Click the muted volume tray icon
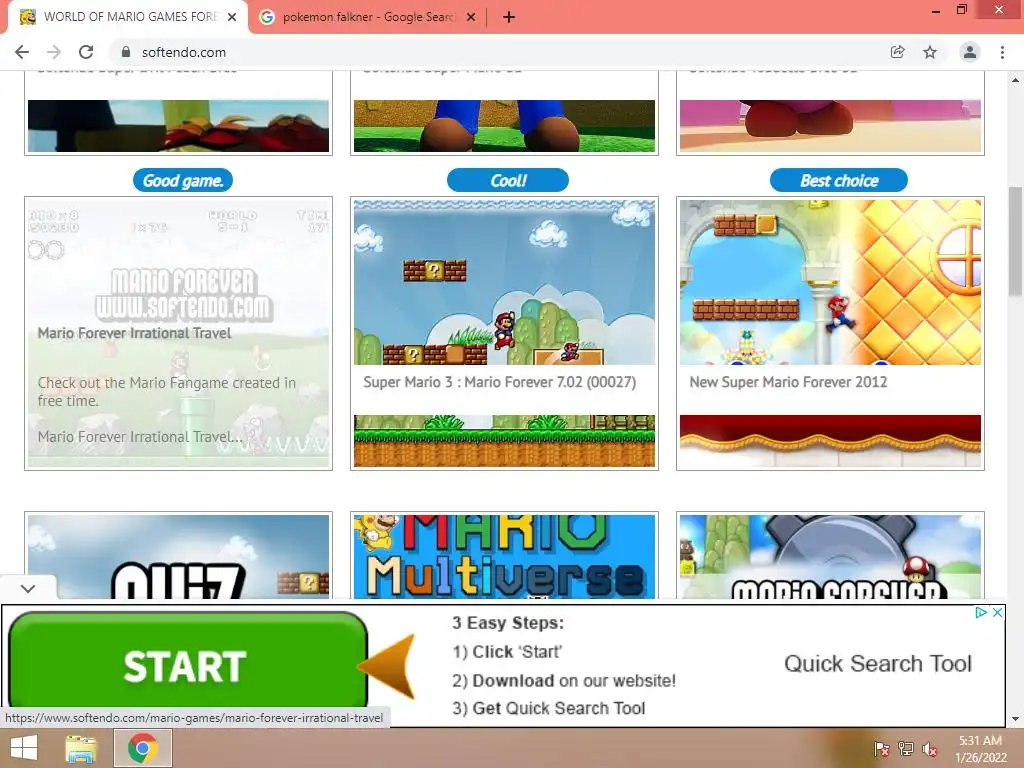Viewport: 1024px width, 768px height. pyautogui.click(x=929, y=749)
